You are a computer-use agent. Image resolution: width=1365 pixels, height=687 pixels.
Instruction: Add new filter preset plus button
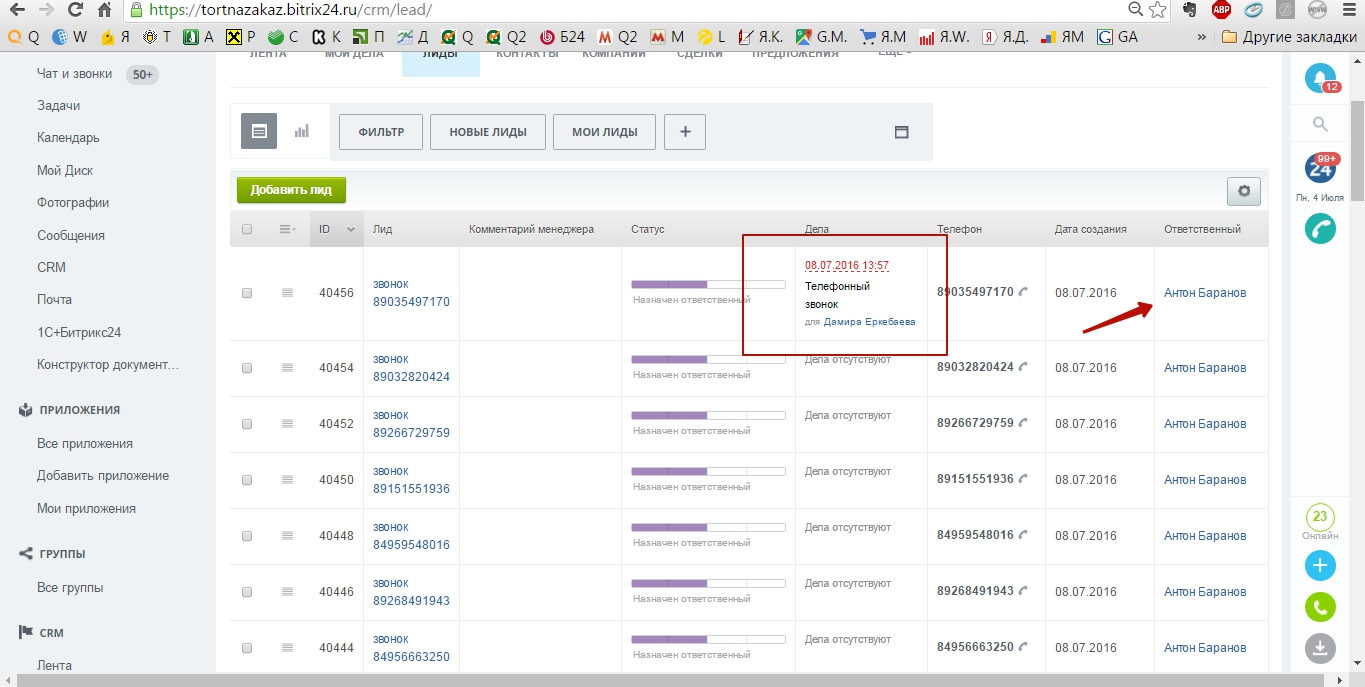pyautogui.click(x=685, y=131)
